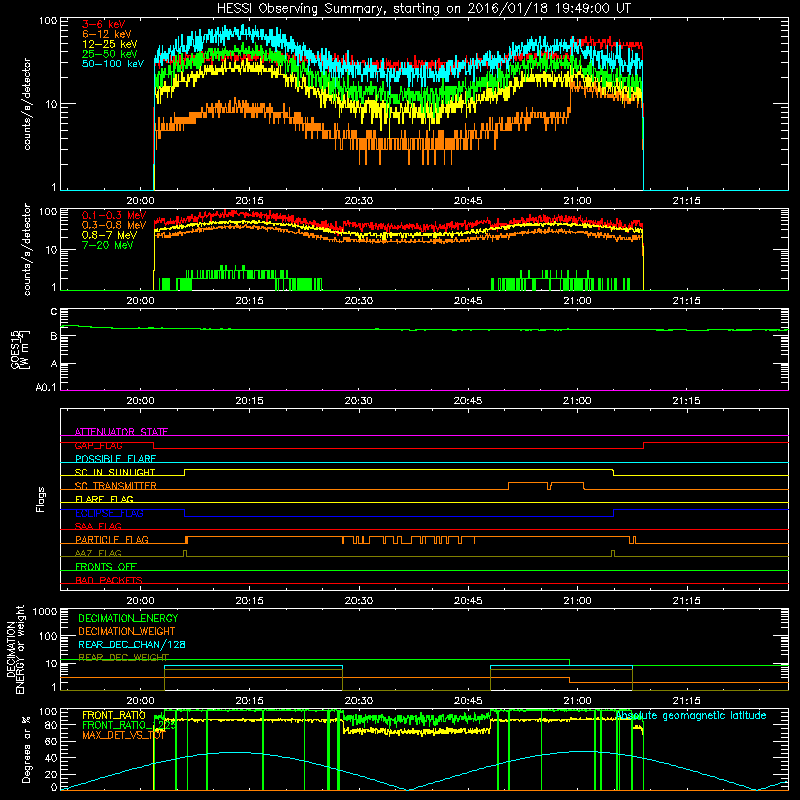This screenshot has height=800, width=800.
Task: Click the blue ECLIPSE_FLAG label
Action: pos(109,513)
